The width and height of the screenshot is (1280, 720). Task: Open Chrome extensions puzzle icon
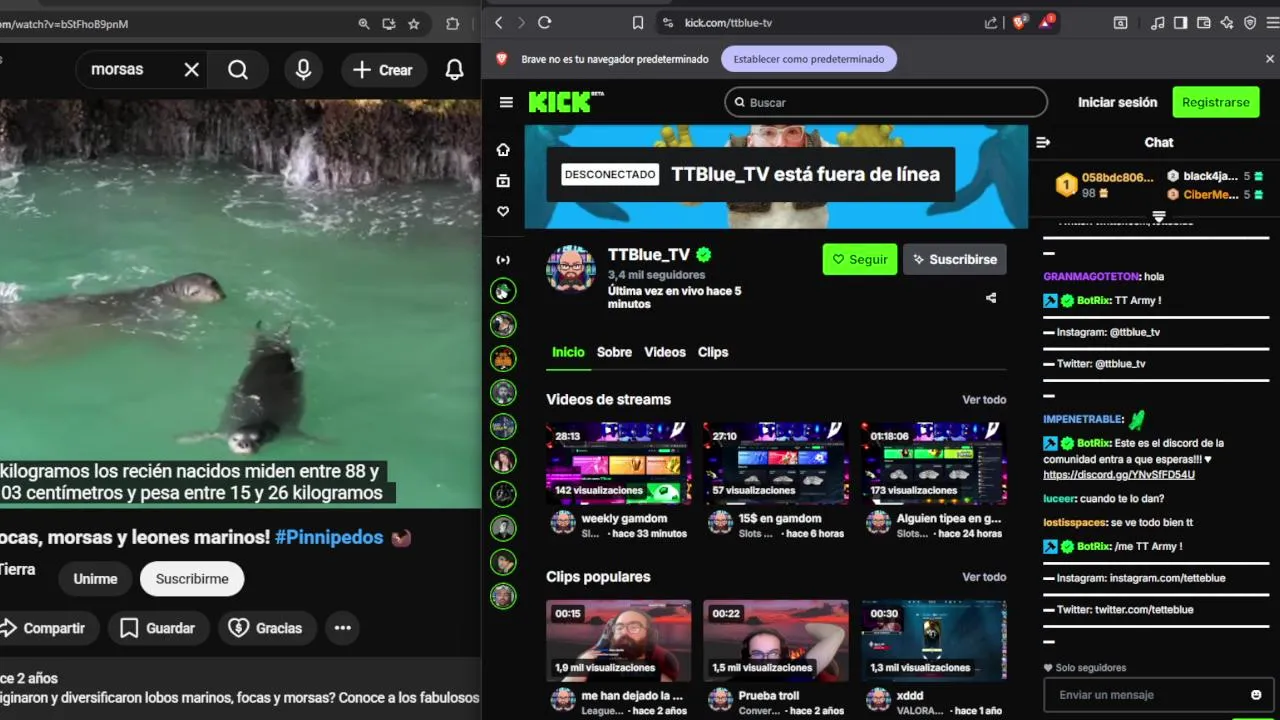click(452, 24)
